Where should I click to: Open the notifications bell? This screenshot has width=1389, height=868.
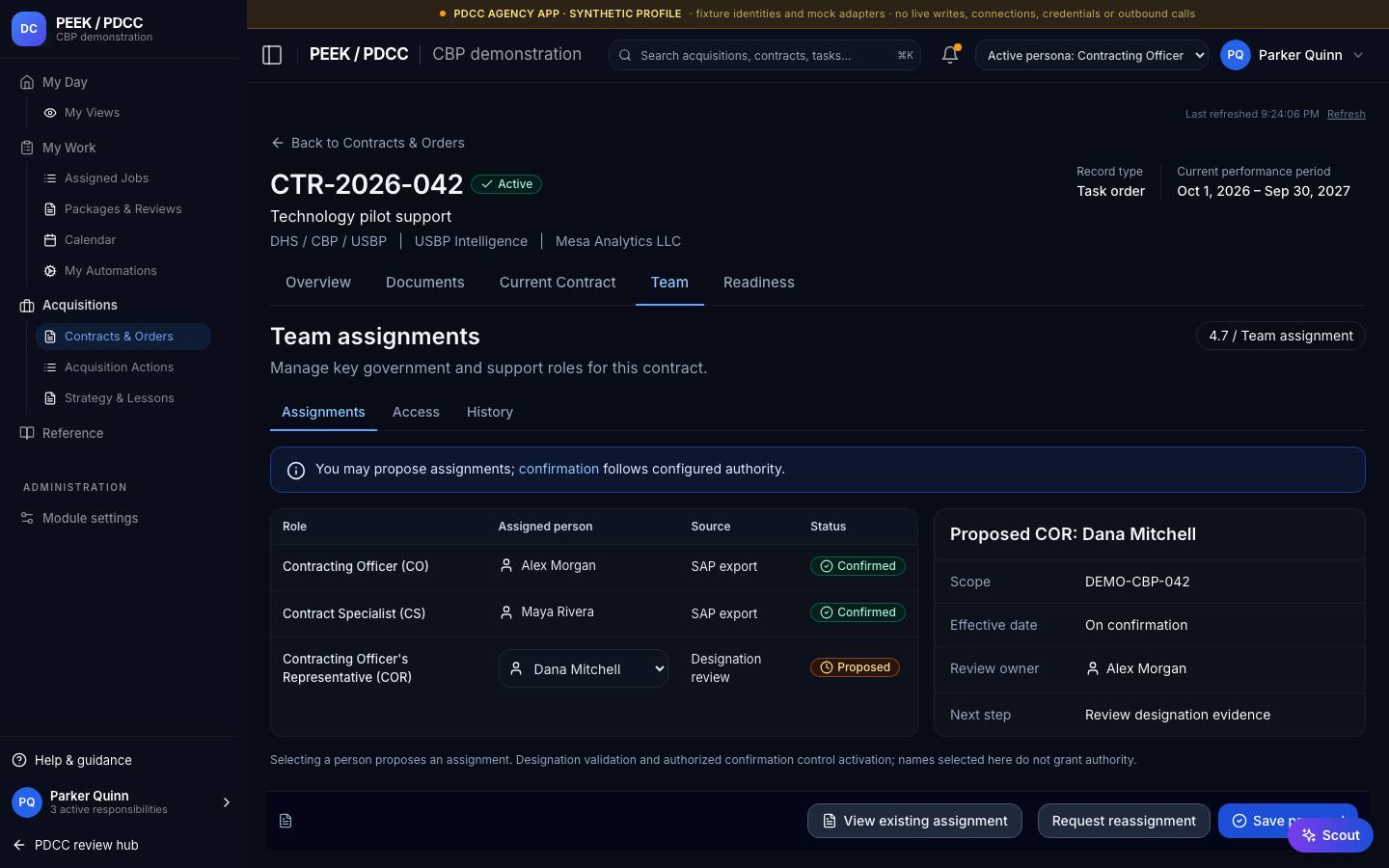pos(950,55)
